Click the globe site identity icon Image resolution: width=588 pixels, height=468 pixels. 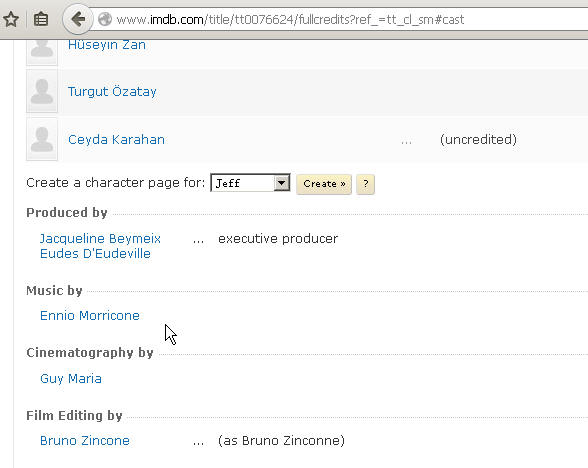point(105,19)
